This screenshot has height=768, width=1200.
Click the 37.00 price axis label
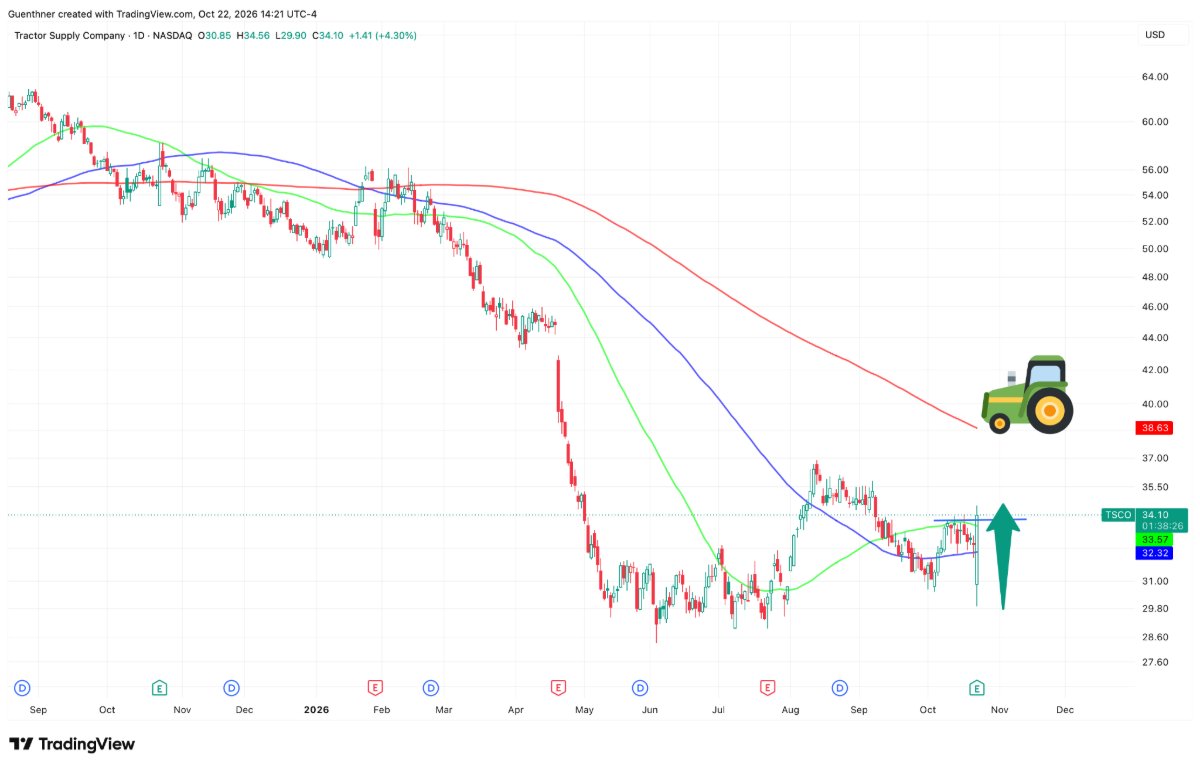pyautogui.click(x=1156, y=458)
